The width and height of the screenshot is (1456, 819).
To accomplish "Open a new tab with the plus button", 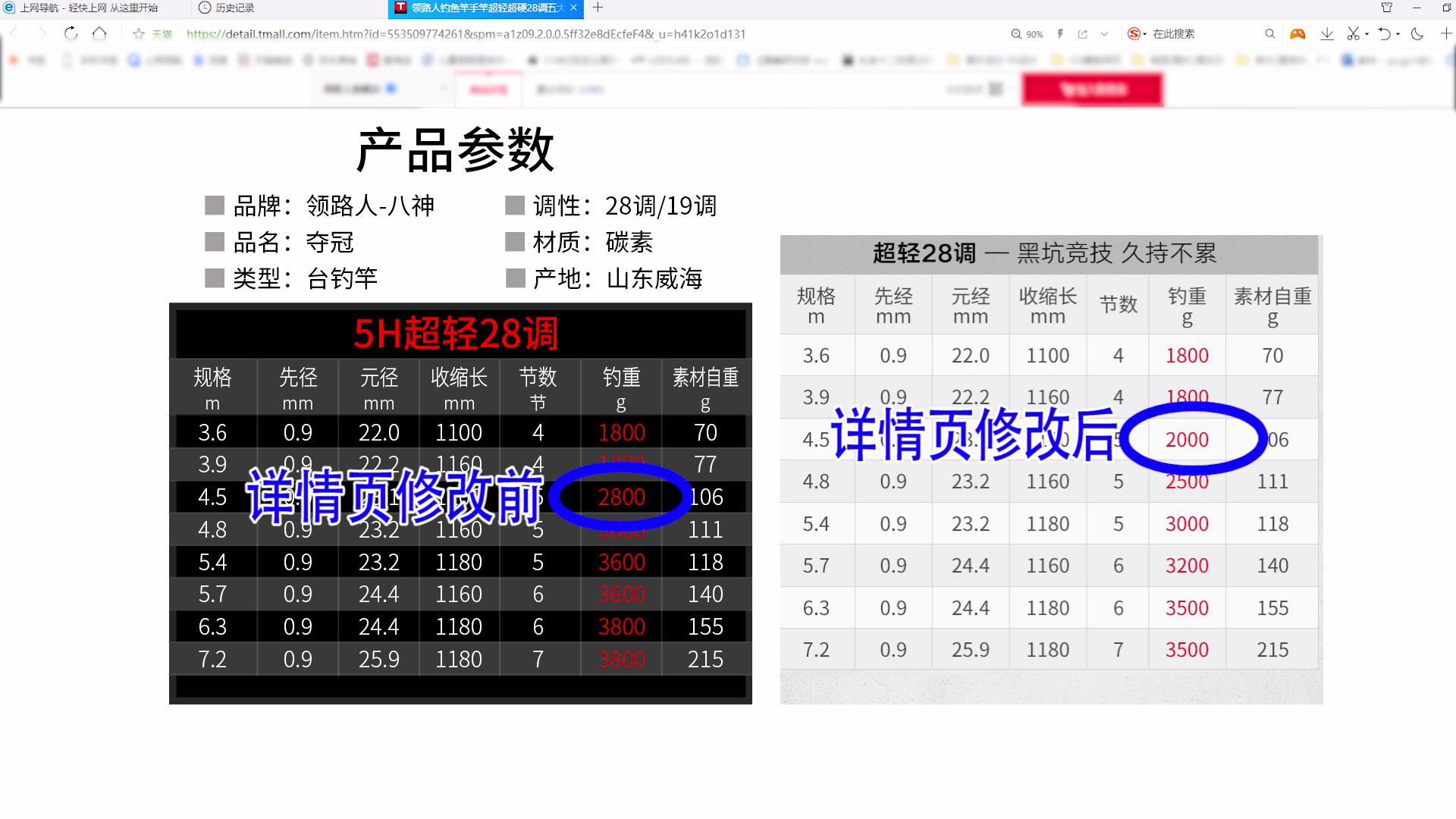I will (x=598, y=8).
